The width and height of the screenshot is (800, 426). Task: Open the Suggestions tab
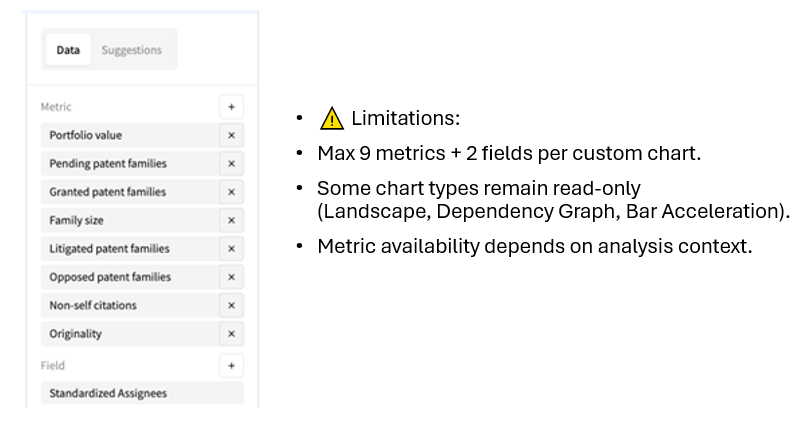click(131, 50)
